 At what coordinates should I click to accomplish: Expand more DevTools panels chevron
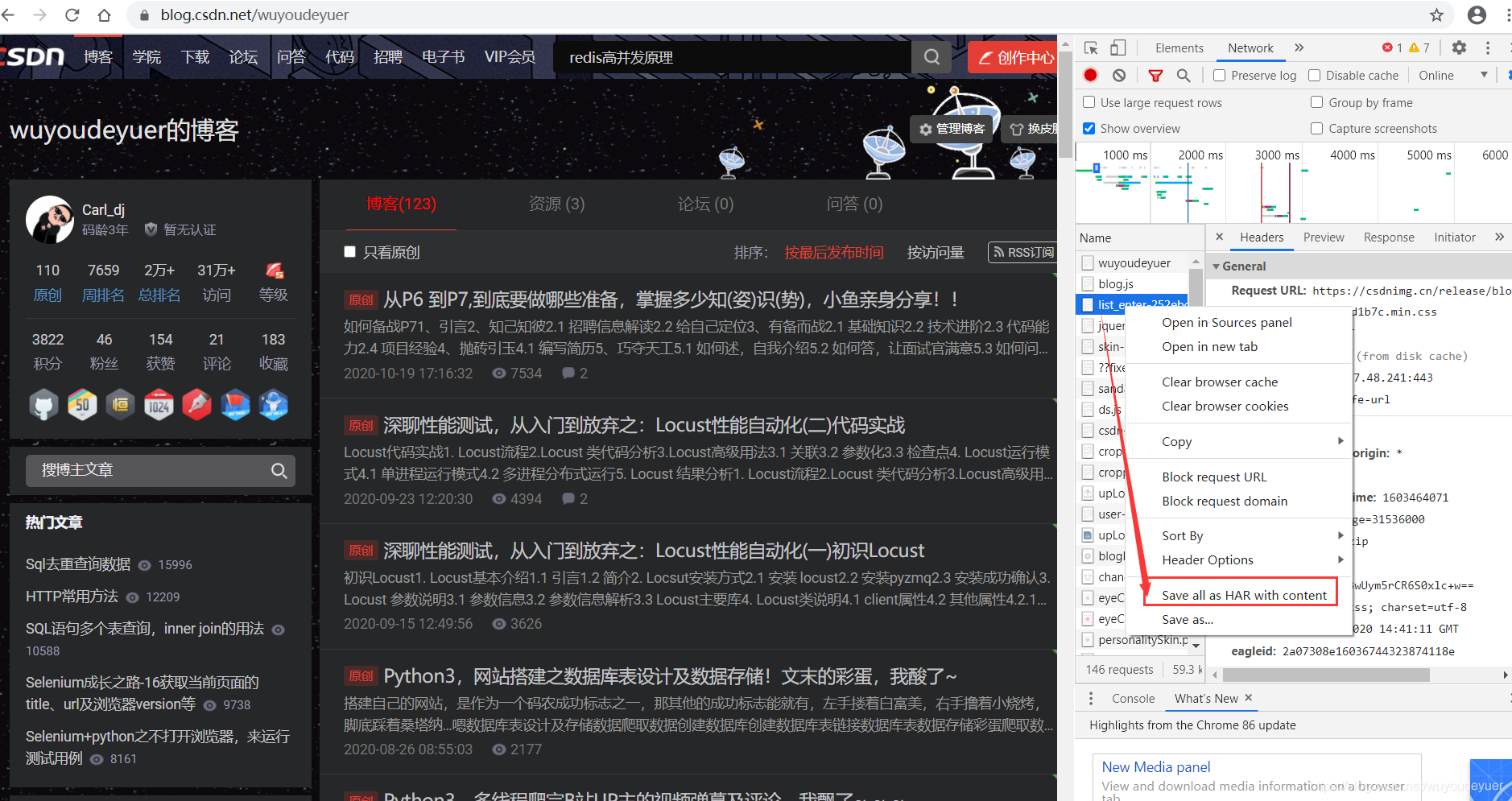pos(1299,48)
